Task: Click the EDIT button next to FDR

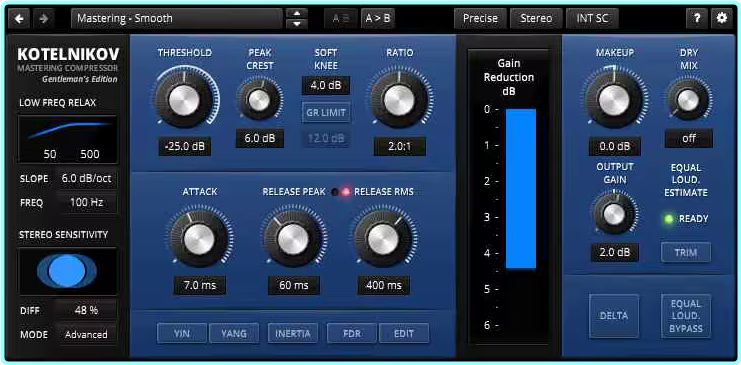Action: click(x=404, y=333)
